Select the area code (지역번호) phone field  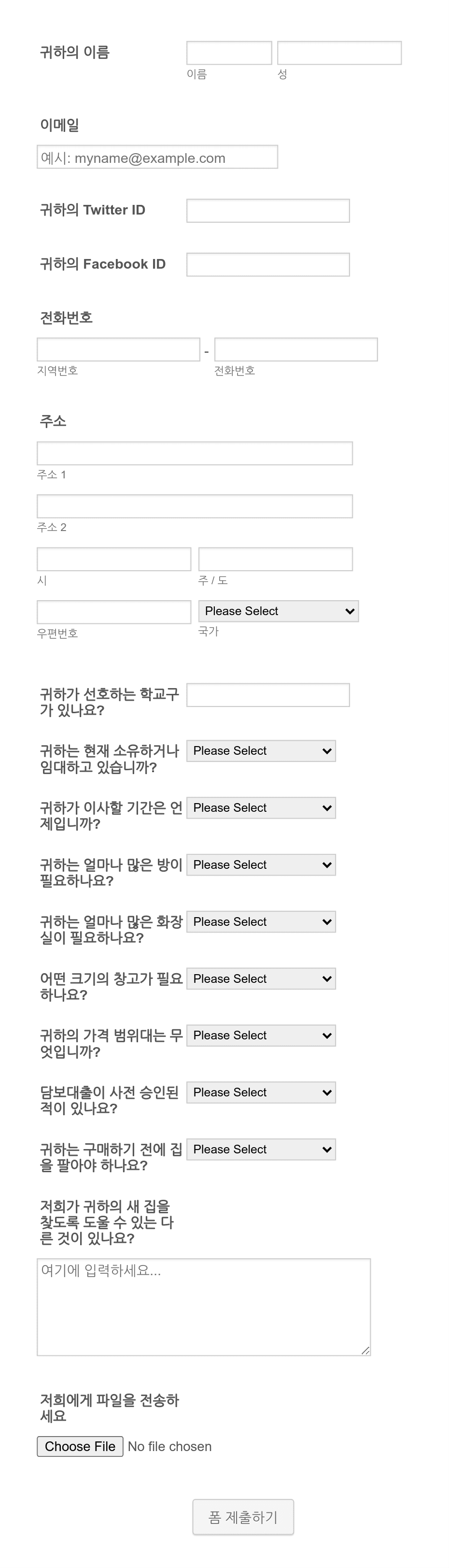coord(118,349)
